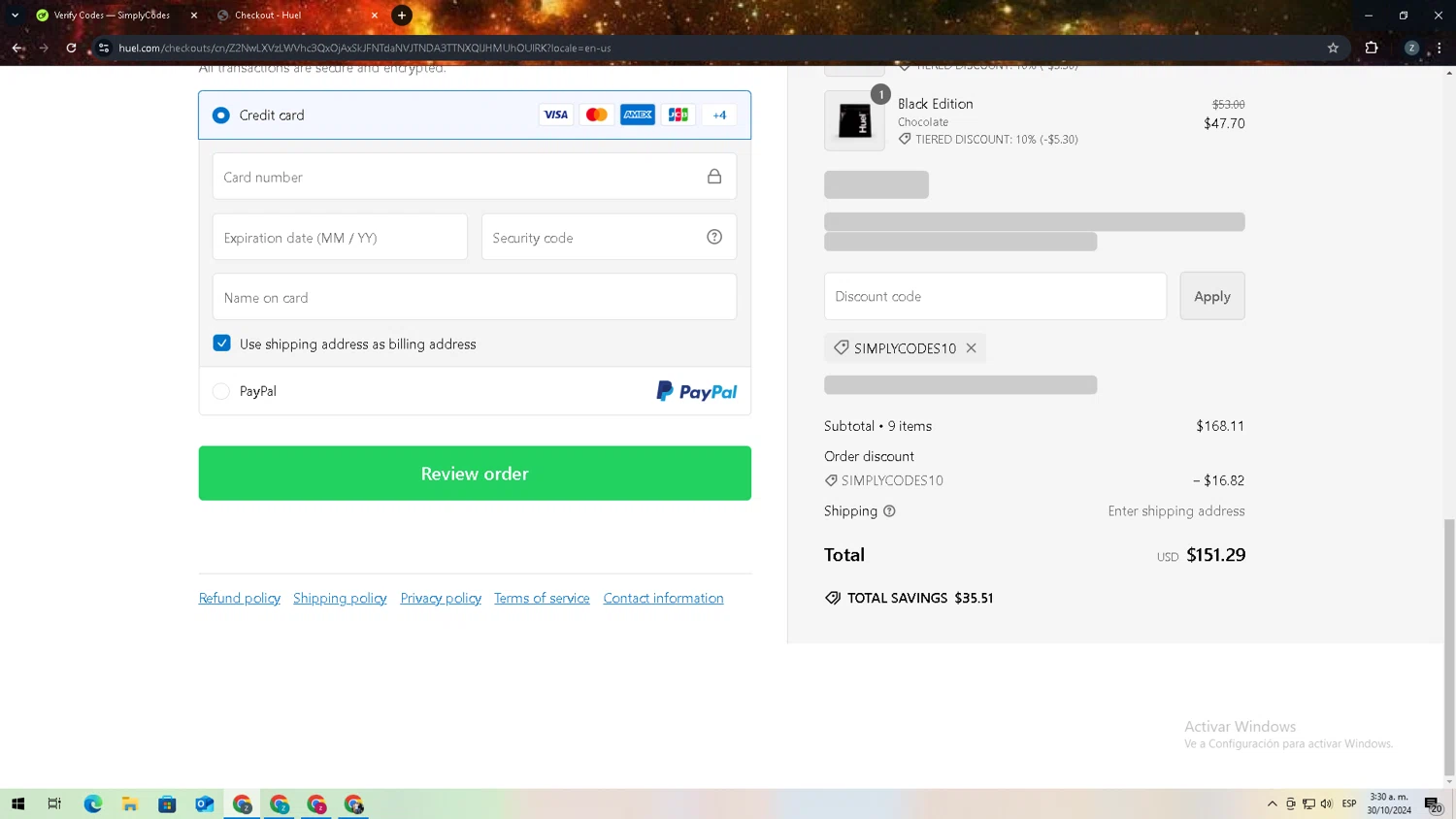Viewport: 1456px width, 819px height.
Task: Open the Refund policy link
Action: coord(240,599)
